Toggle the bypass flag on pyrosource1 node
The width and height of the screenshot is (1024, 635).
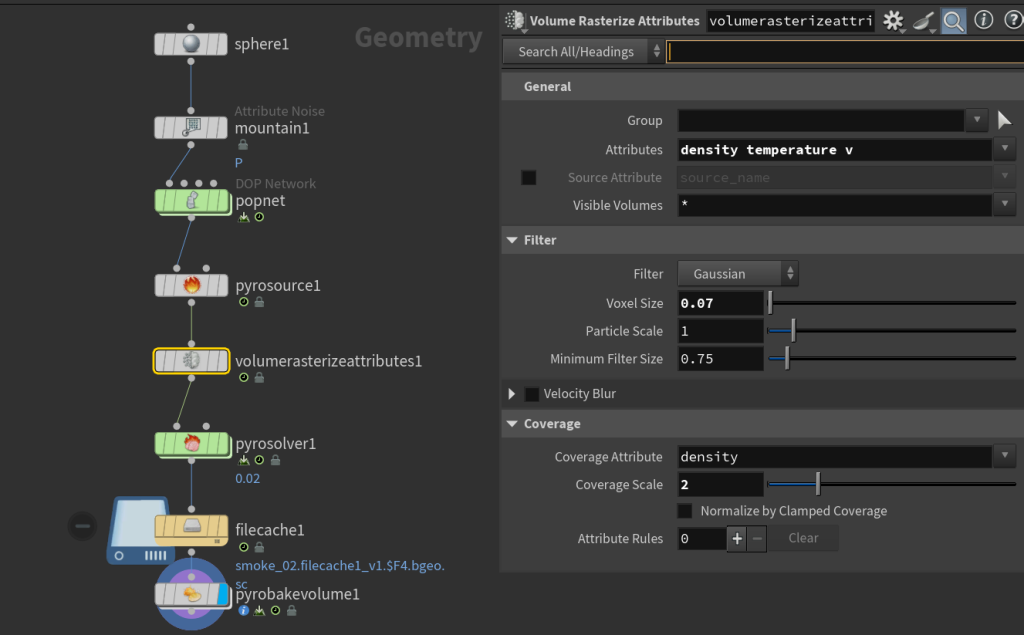click(x=162, y=285)
